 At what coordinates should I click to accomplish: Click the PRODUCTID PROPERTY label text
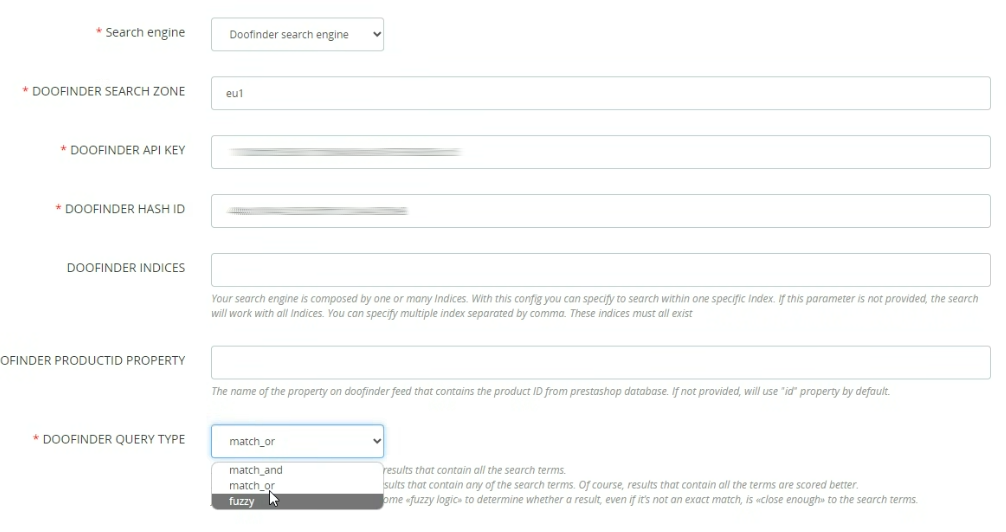[x=93, y=361]
